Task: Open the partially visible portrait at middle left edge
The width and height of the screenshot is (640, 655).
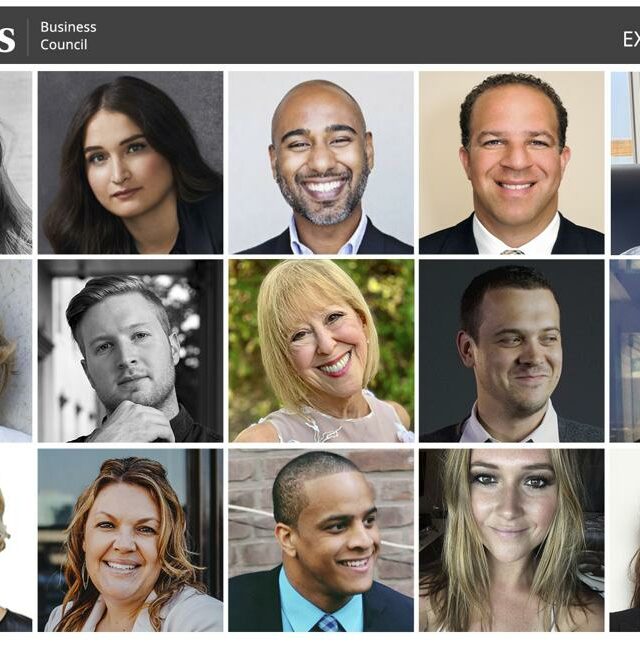Action: coord(16,351)
